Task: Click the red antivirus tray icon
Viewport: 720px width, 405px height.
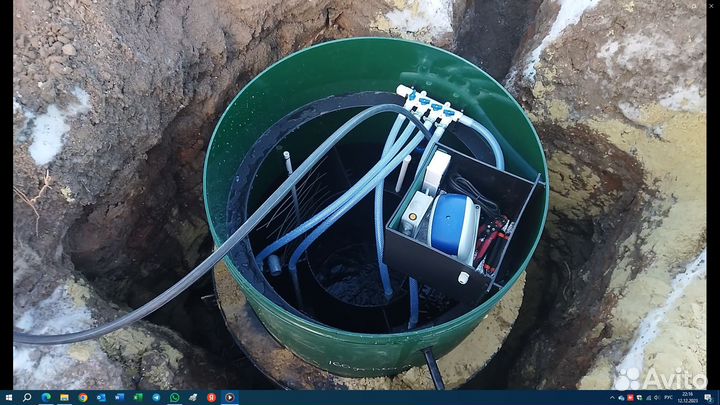Action: [630, 397]
